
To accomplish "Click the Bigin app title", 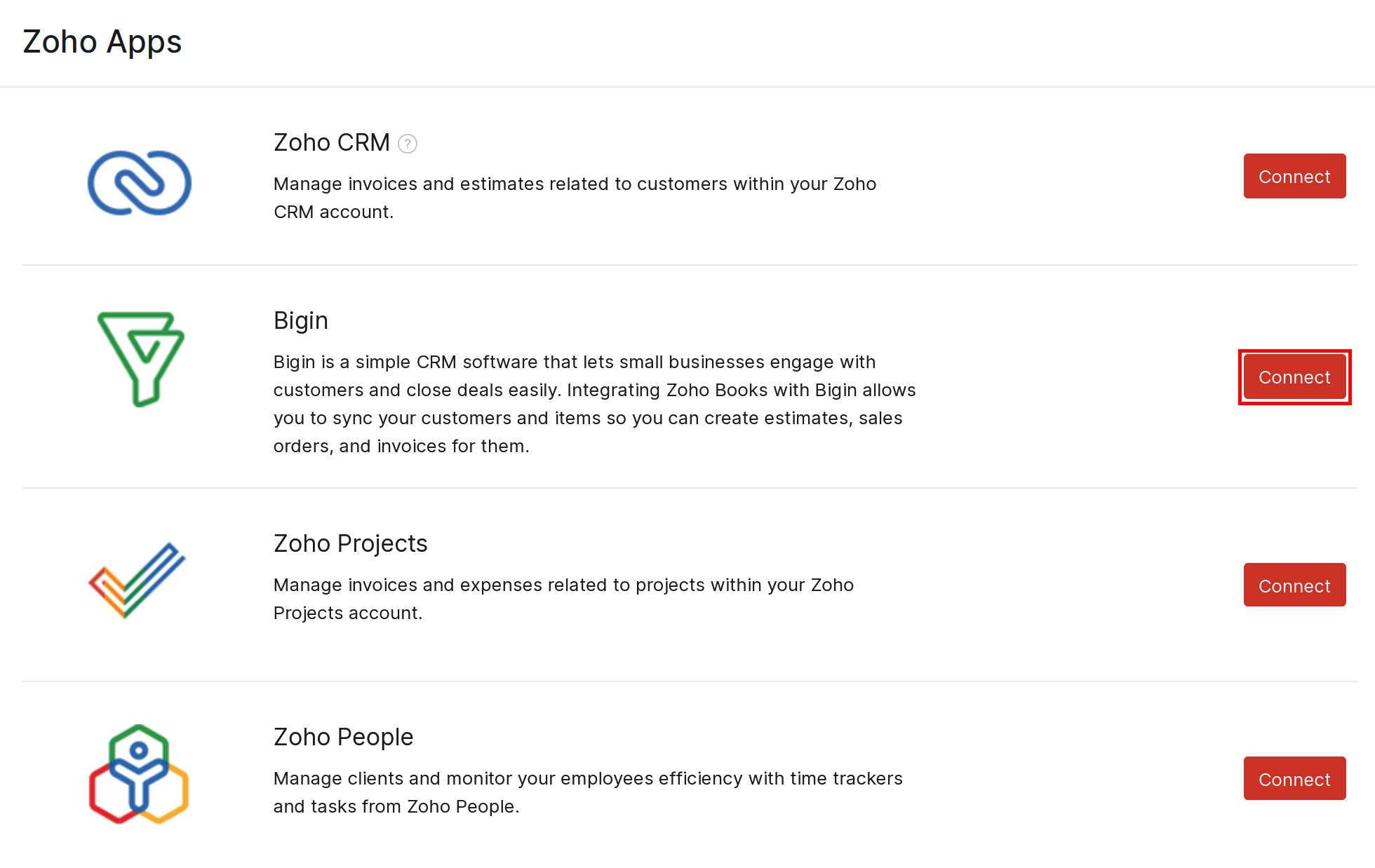I will (x=301, y=320).
